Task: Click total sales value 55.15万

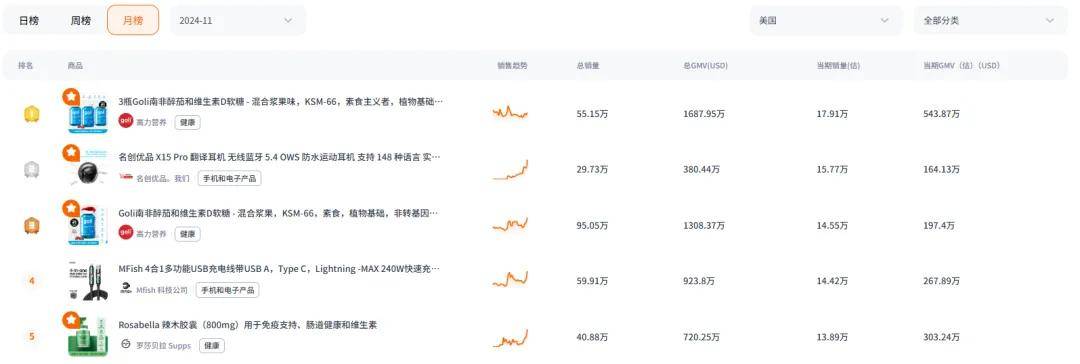Action: pos(592,114)
